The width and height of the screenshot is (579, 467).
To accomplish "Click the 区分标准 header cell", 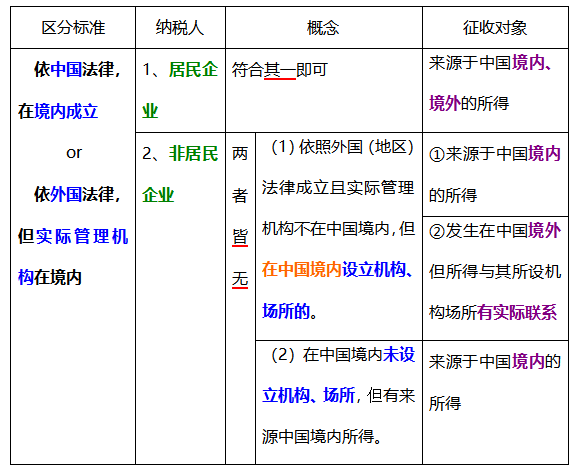I will [73, 28].
